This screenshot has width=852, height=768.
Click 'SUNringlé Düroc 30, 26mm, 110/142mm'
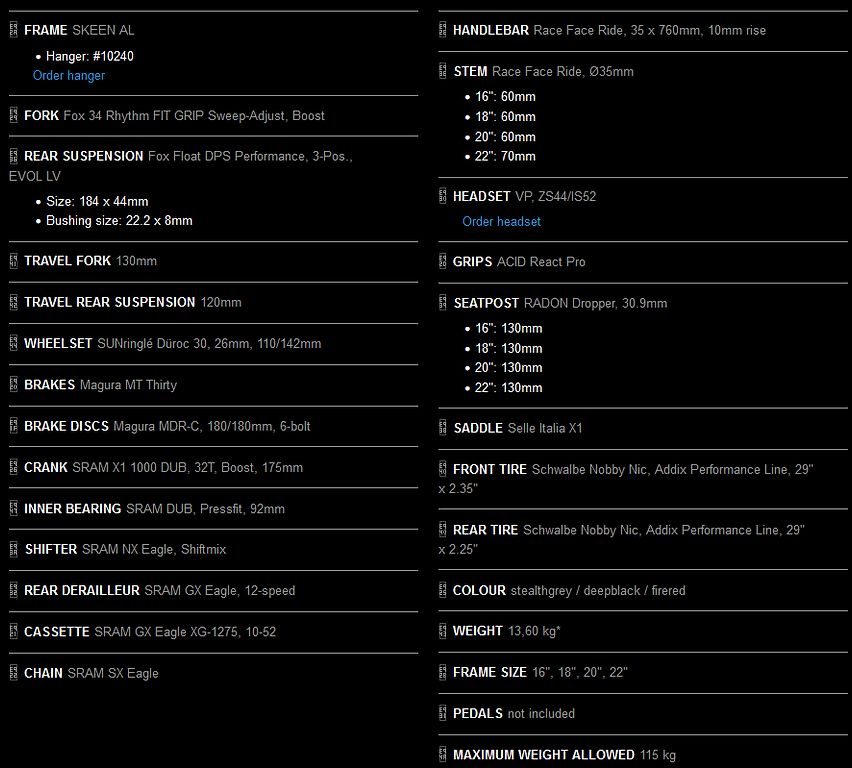click(x=209, y=344)
